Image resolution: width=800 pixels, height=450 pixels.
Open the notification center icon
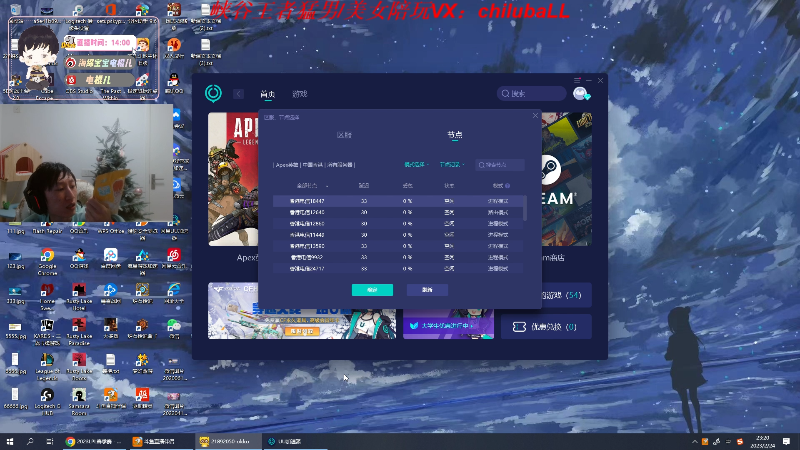coord(787,441)
